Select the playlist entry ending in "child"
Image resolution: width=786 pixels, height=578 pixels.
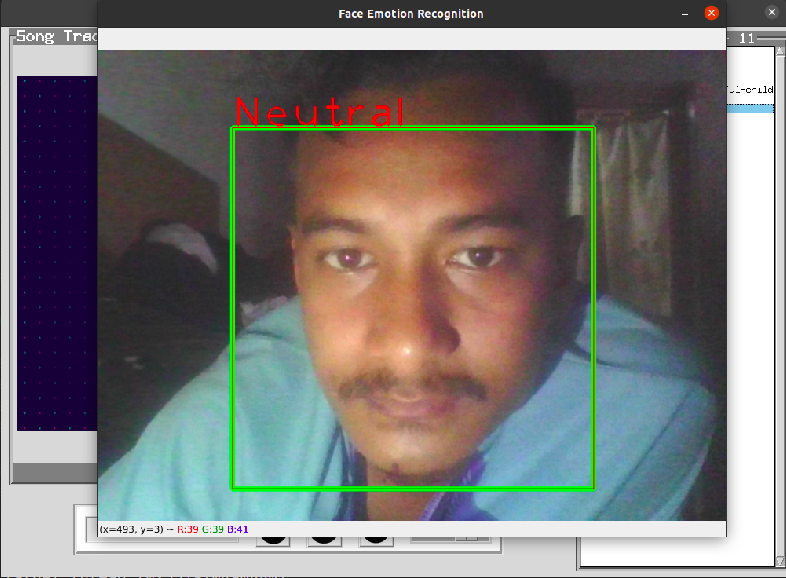pos(750,90)
